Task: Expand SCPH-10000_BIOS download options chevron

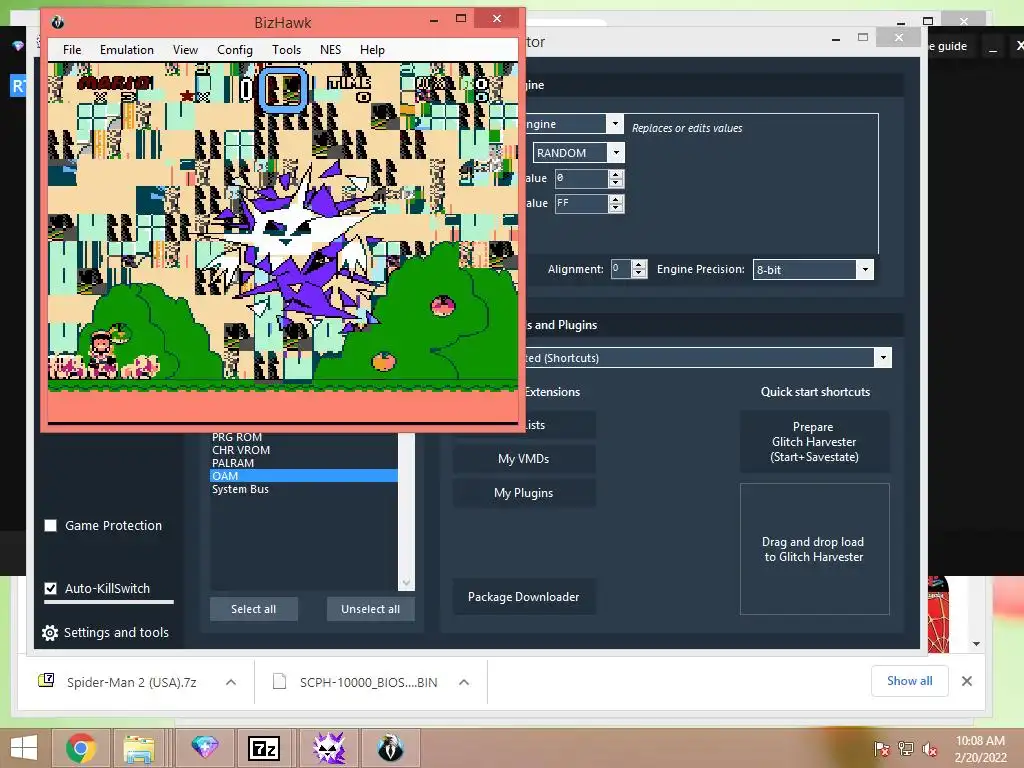Action: [464, 682]
